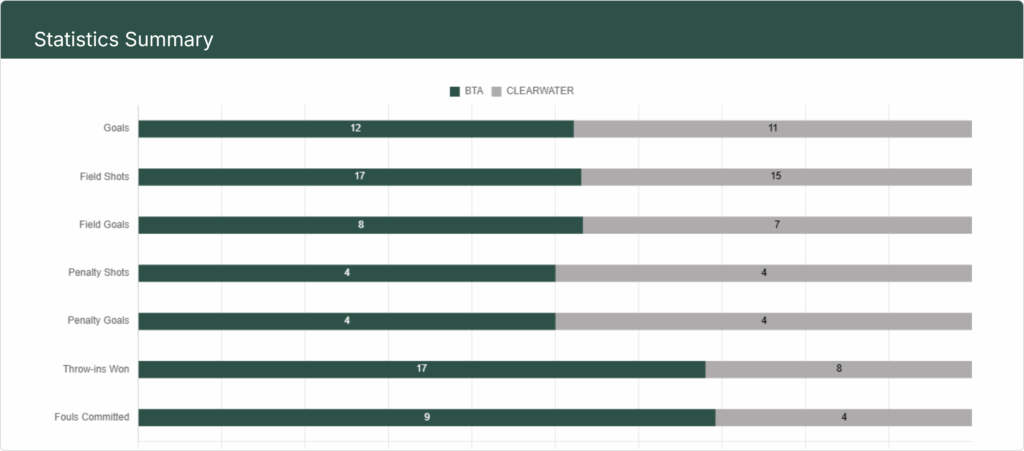Image resolution: width=1024 pixels, height=451 pixels.
Task: Select the BTA Goals bar showing 12
Action: 356,129
